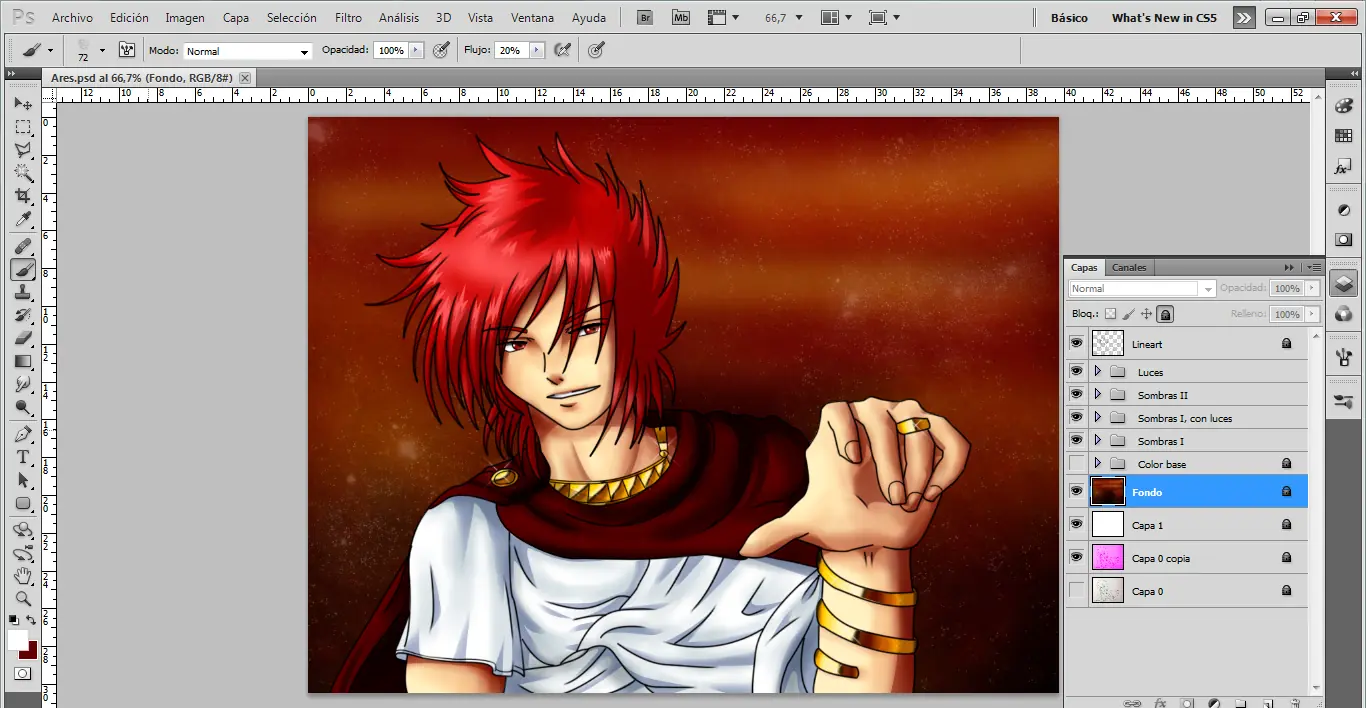Screen dimensions: 1366x708
Task: Hide the Lineart layer
Action: (1076, 344)
